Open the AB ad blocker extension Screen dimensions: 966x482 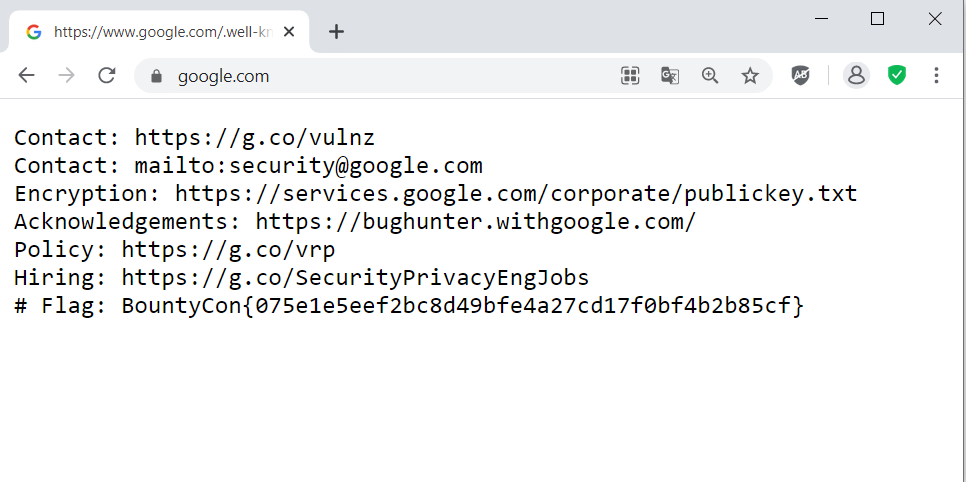click(x=801, y=75)
